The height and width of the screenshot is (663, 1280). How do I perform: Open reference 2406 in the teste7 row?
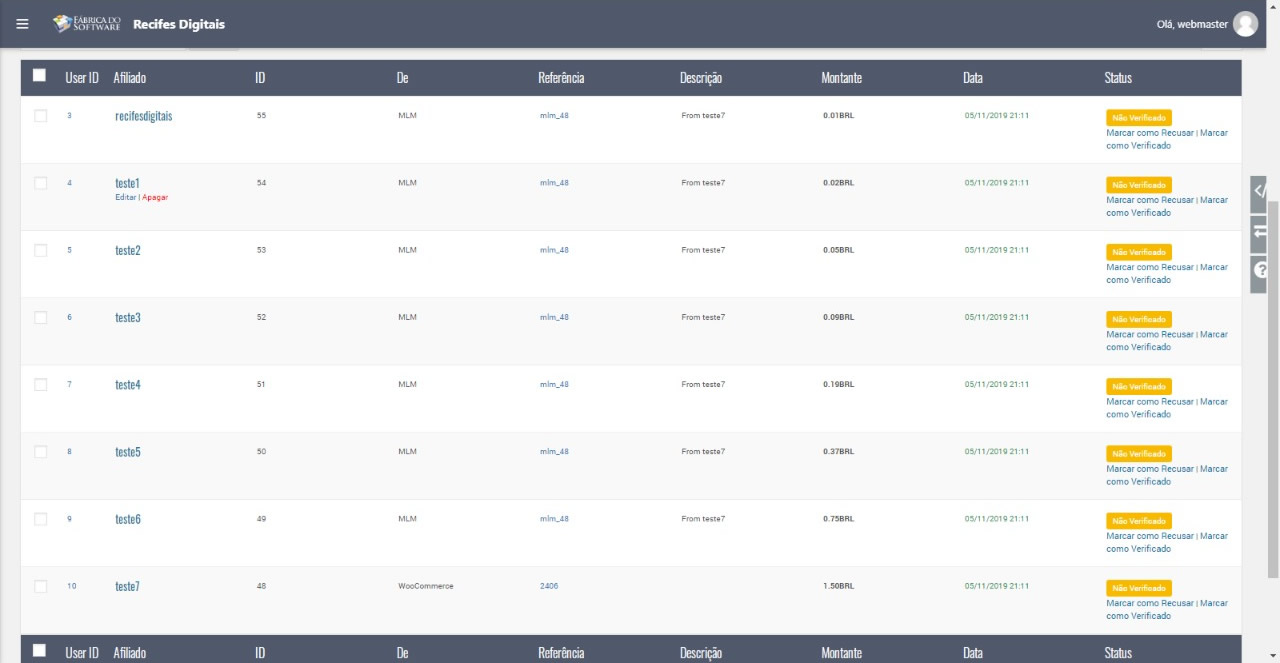549,586
